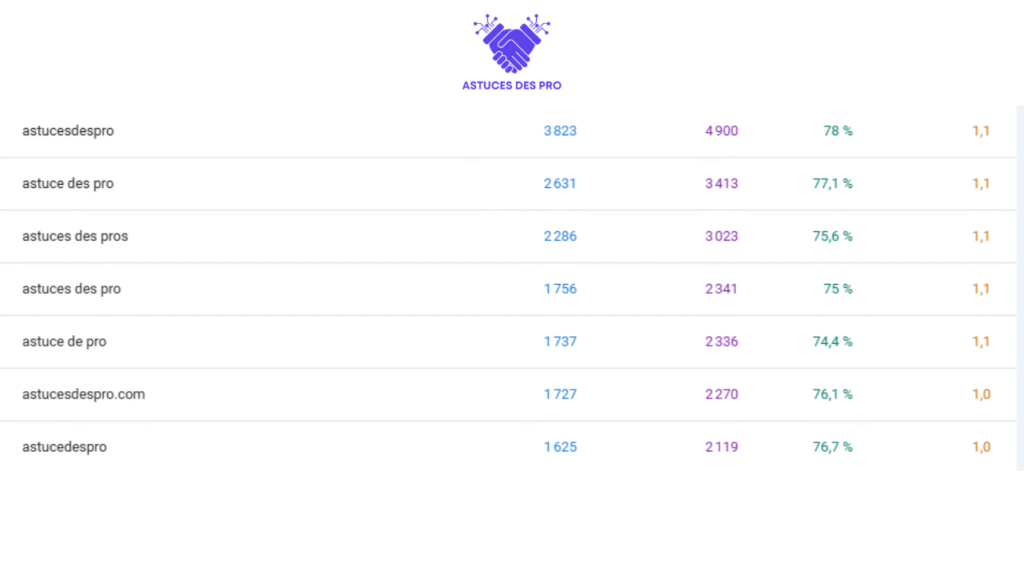Click the 75 % CTR value
1024x576 pixels.
point(838,289)
